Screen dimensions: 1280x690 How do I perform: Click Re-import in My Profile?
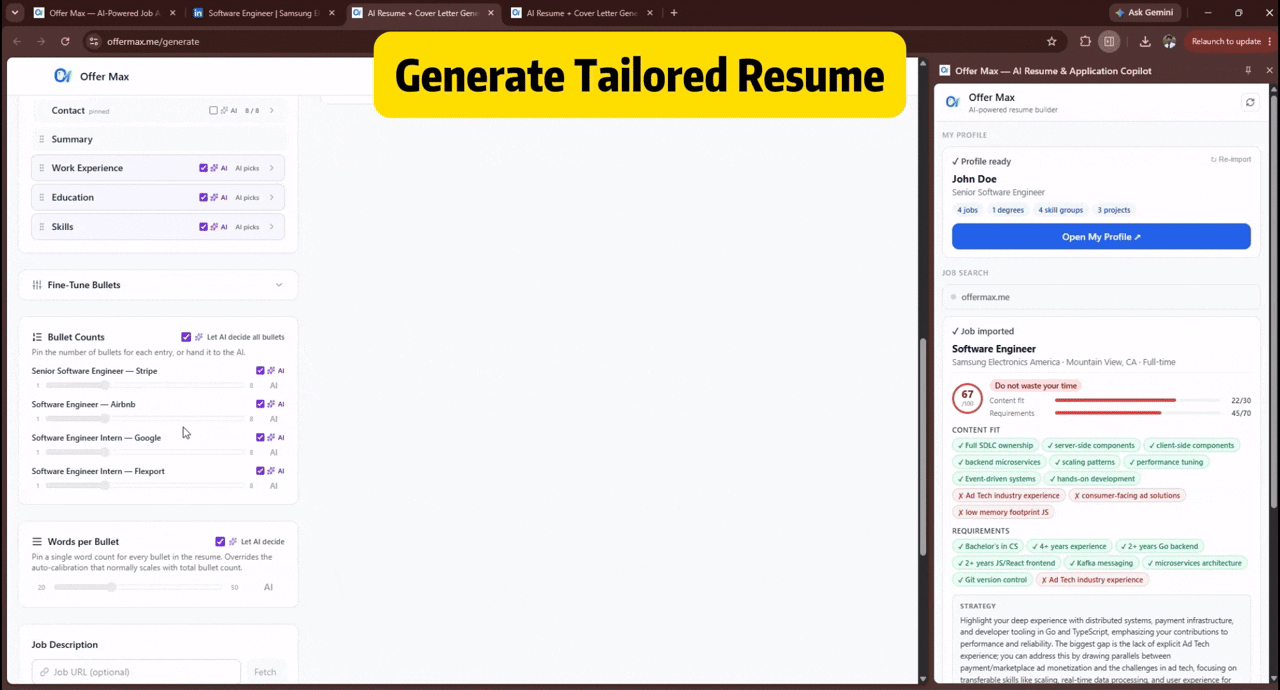click(x=1230, y=160)
